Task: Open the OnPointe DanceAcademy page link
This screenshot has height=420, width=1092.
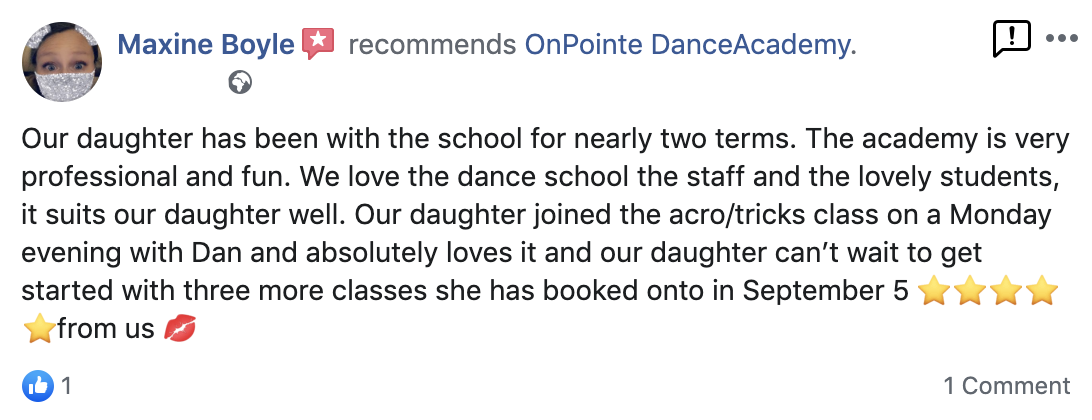Action: [x=690, y=44]
